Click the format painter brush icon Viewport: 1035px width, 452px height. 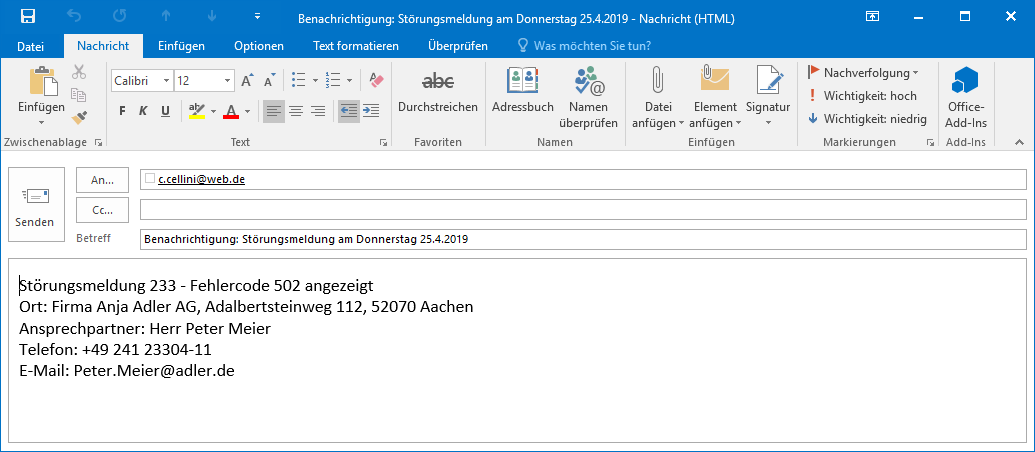click(79, 117)
